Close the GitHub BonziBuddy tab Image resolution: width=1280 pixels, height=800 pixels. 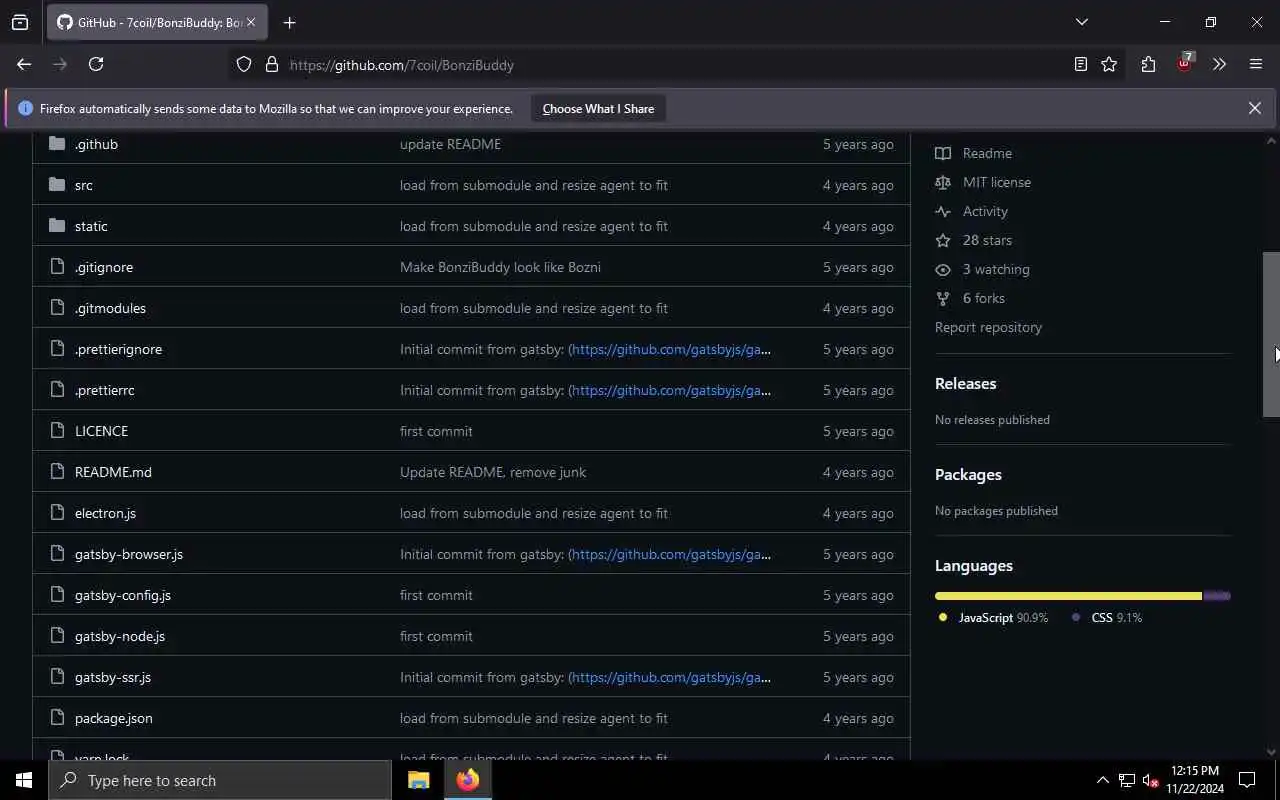click(x=251, y=22)
